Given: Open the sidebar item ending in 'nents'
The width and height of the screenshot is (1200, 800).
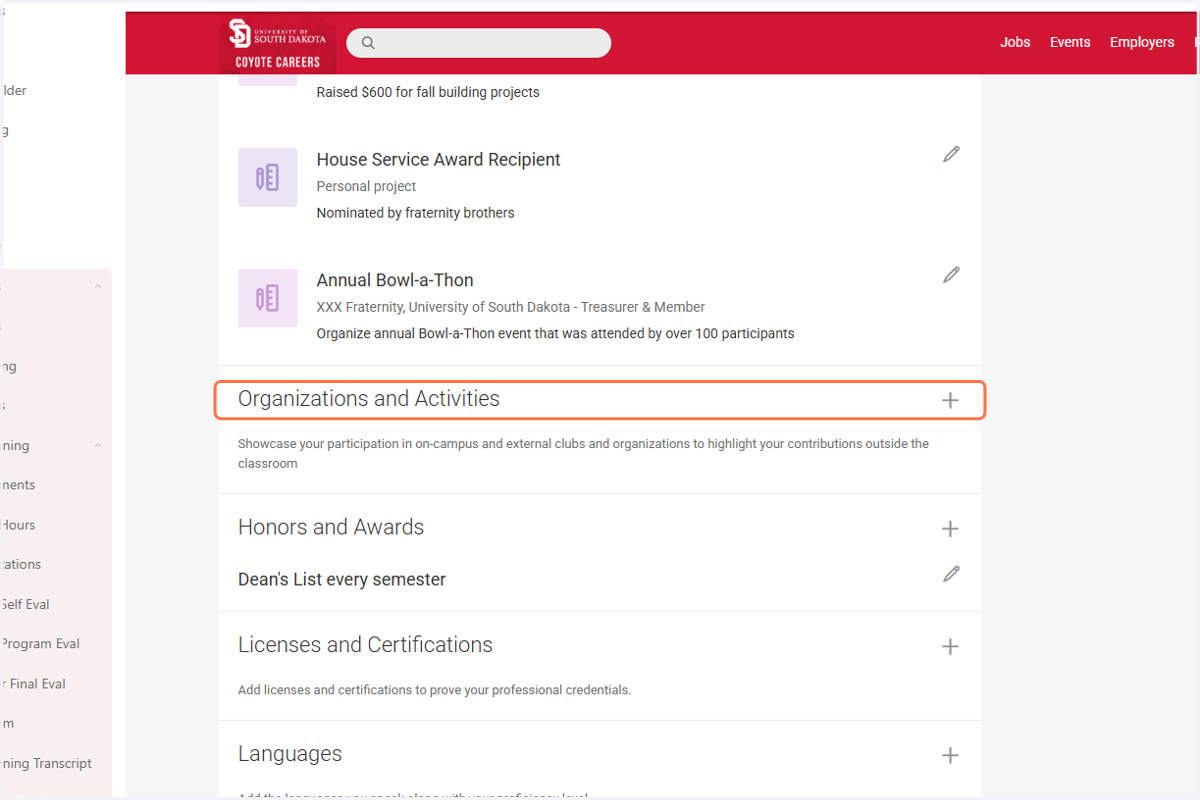Looking at the screenshot, I should coord(18,485).
